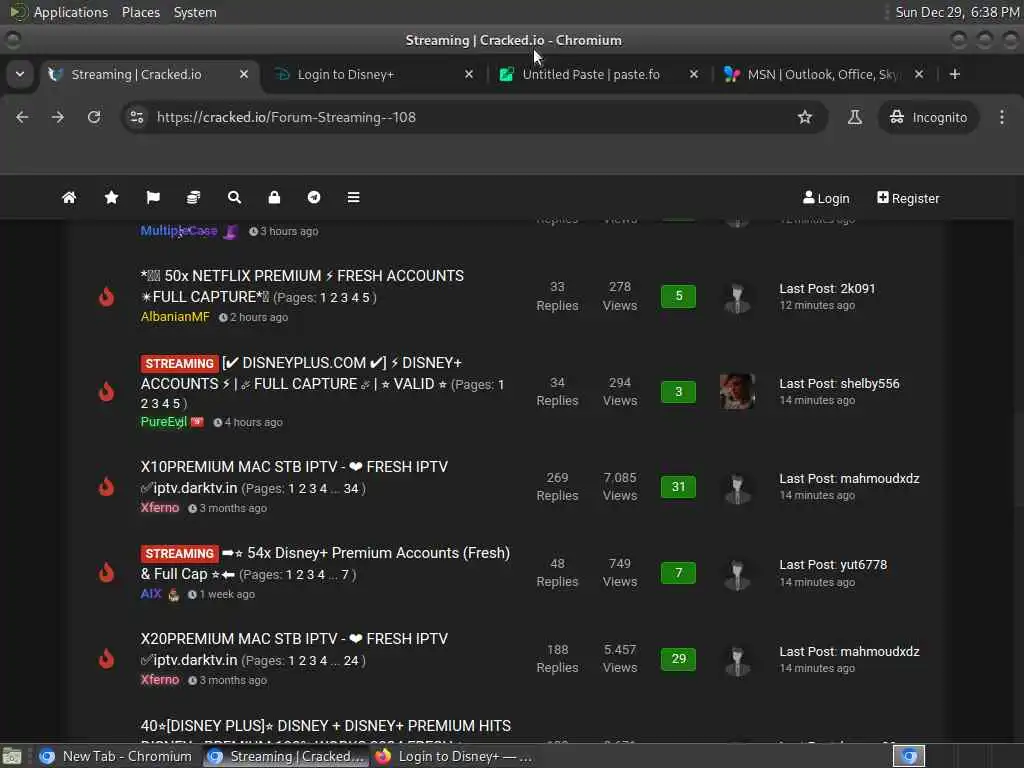
Task: Click the padlock icon in forum nav
Action: 274,197
